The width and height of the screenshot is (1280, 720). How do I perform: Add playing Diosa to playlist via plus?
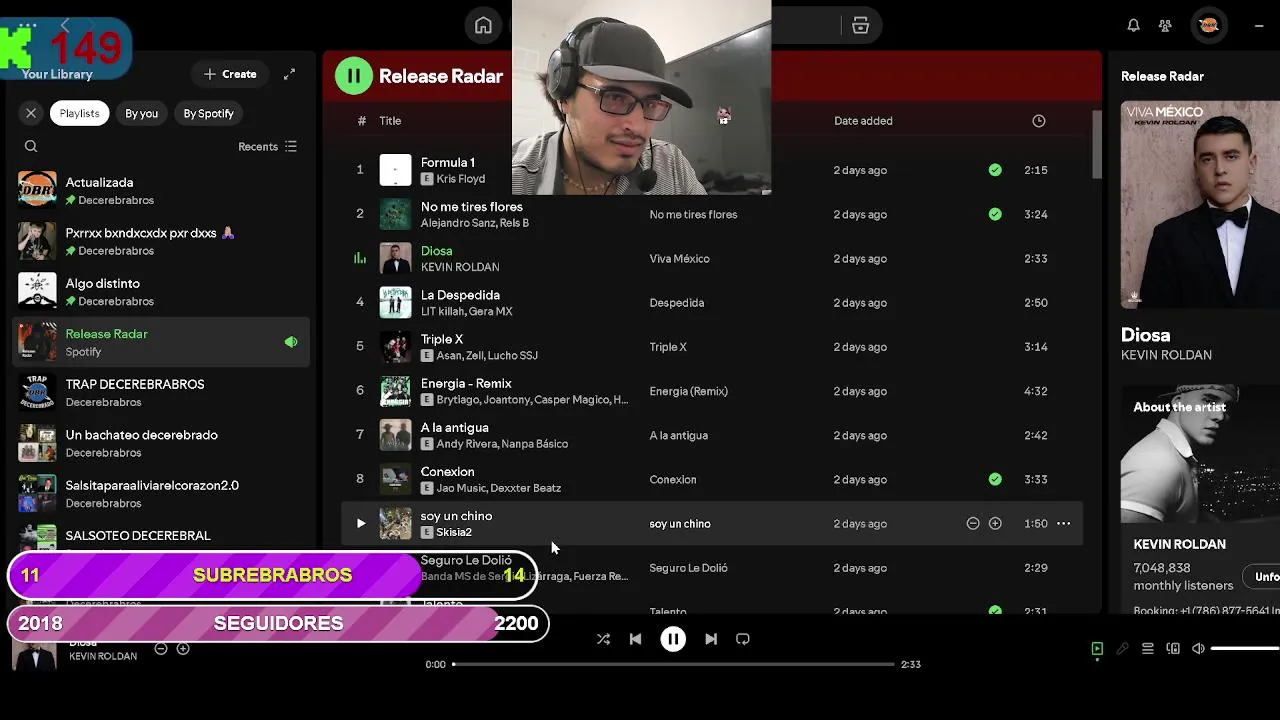click(183, 649)
